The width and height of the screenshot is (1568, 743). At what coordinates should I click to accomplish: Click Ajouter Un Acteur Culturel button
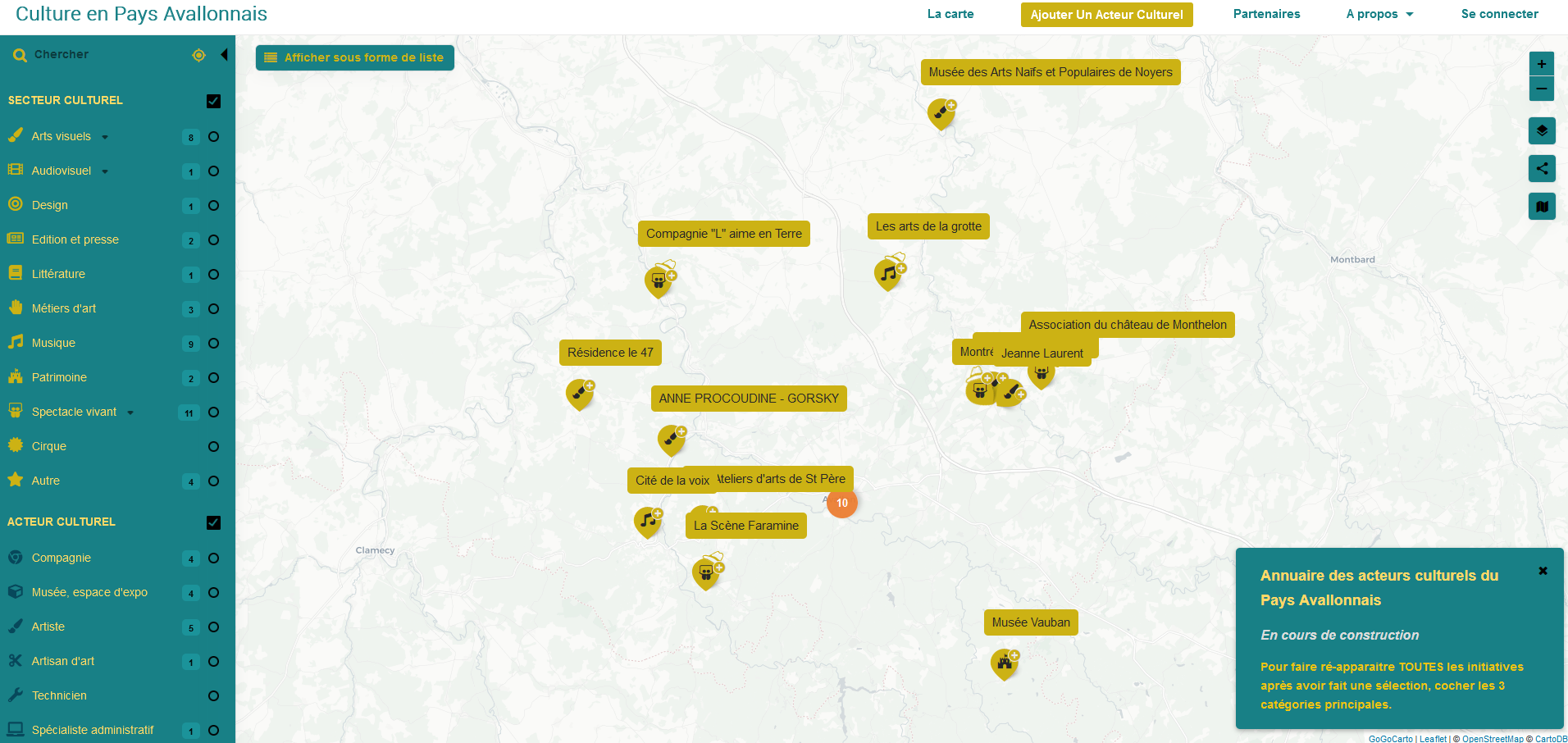tap(1106, 15)
